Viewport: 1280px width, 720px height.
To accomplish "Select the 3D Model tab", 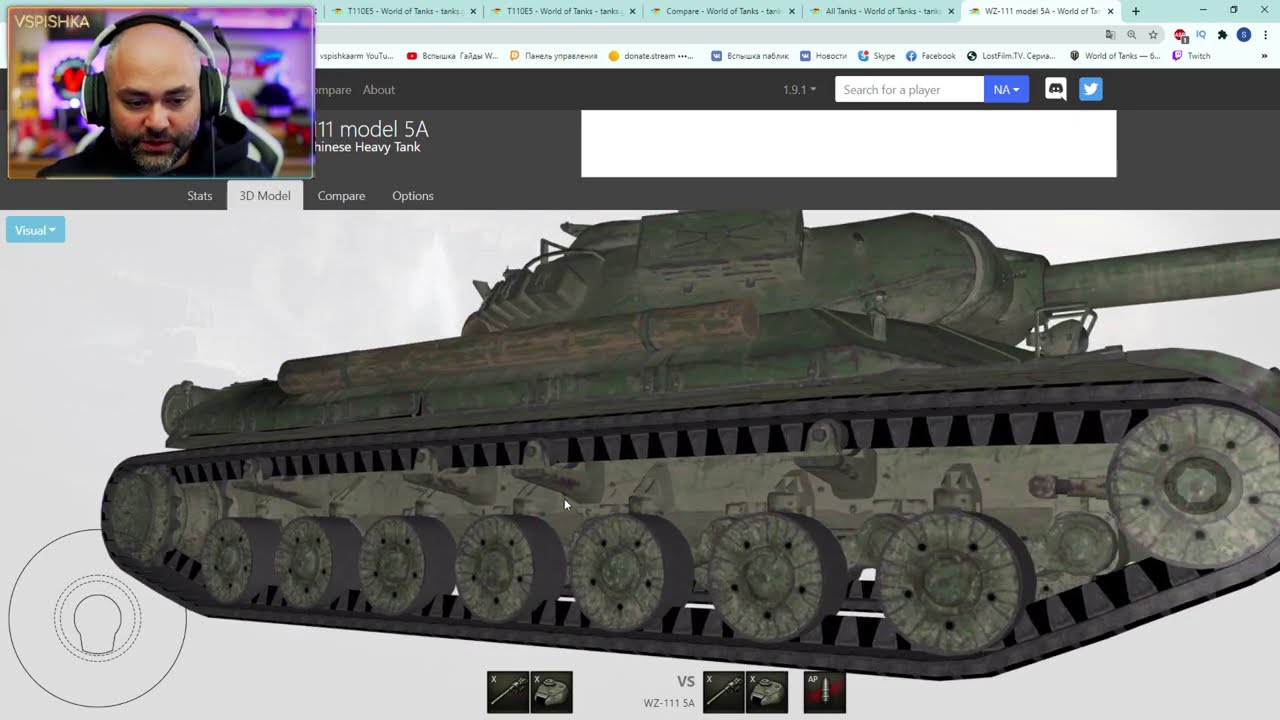I will pos(265,195).
